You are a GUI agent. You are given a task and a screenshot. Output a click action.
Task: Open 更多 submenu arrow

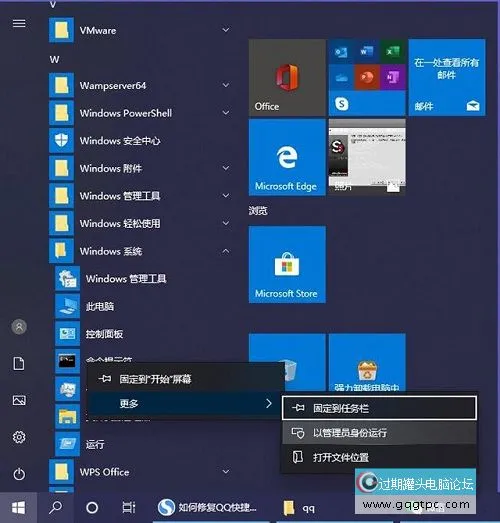pos(269,404)
